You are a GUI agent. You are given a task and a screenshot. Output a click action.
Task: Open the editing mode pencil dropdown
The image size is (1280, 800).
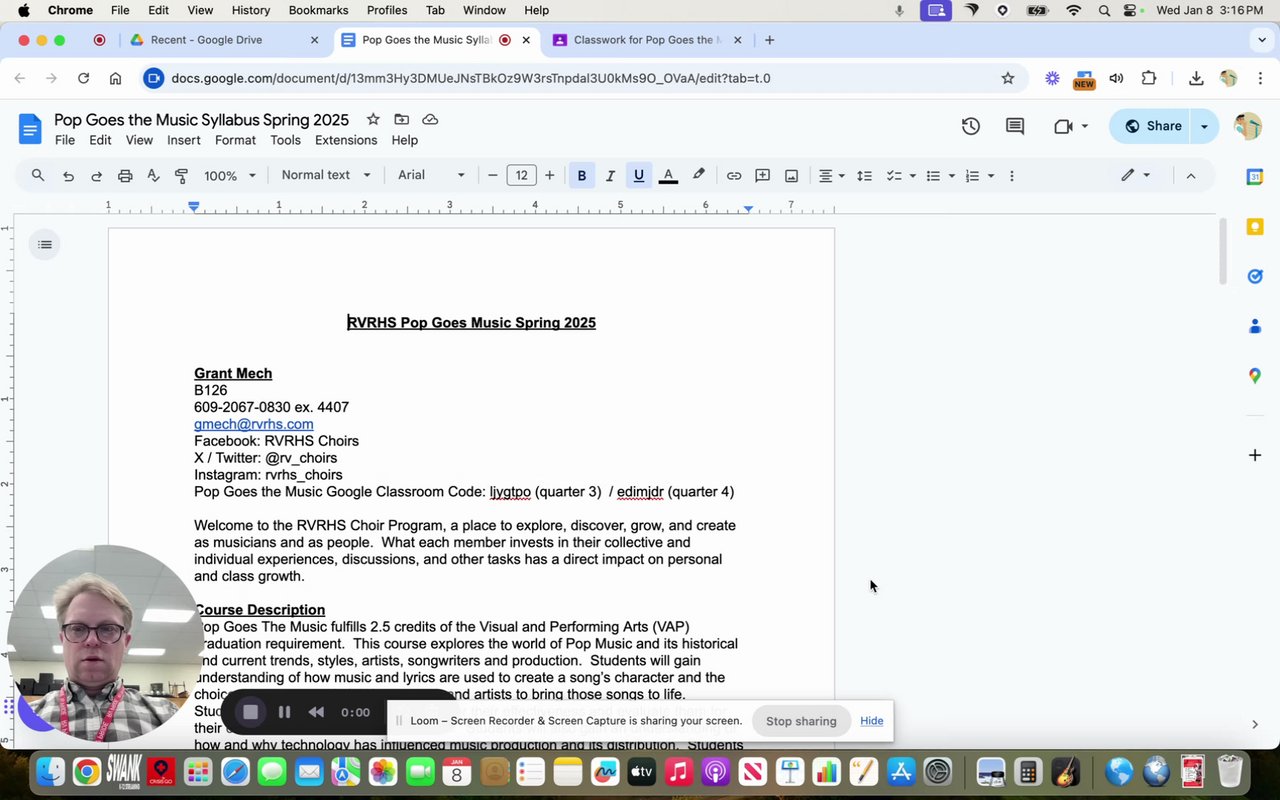[1136, 176]
